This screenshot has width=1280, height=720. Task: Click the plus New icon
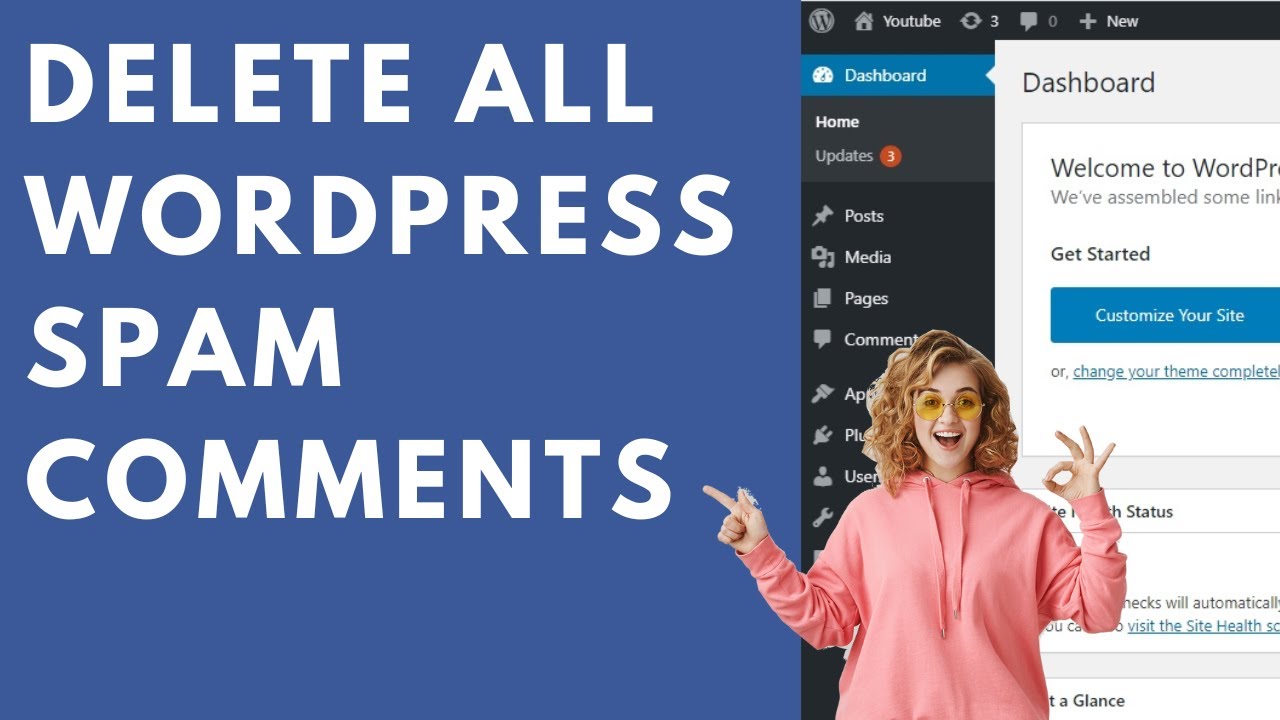click(1088, 21)
